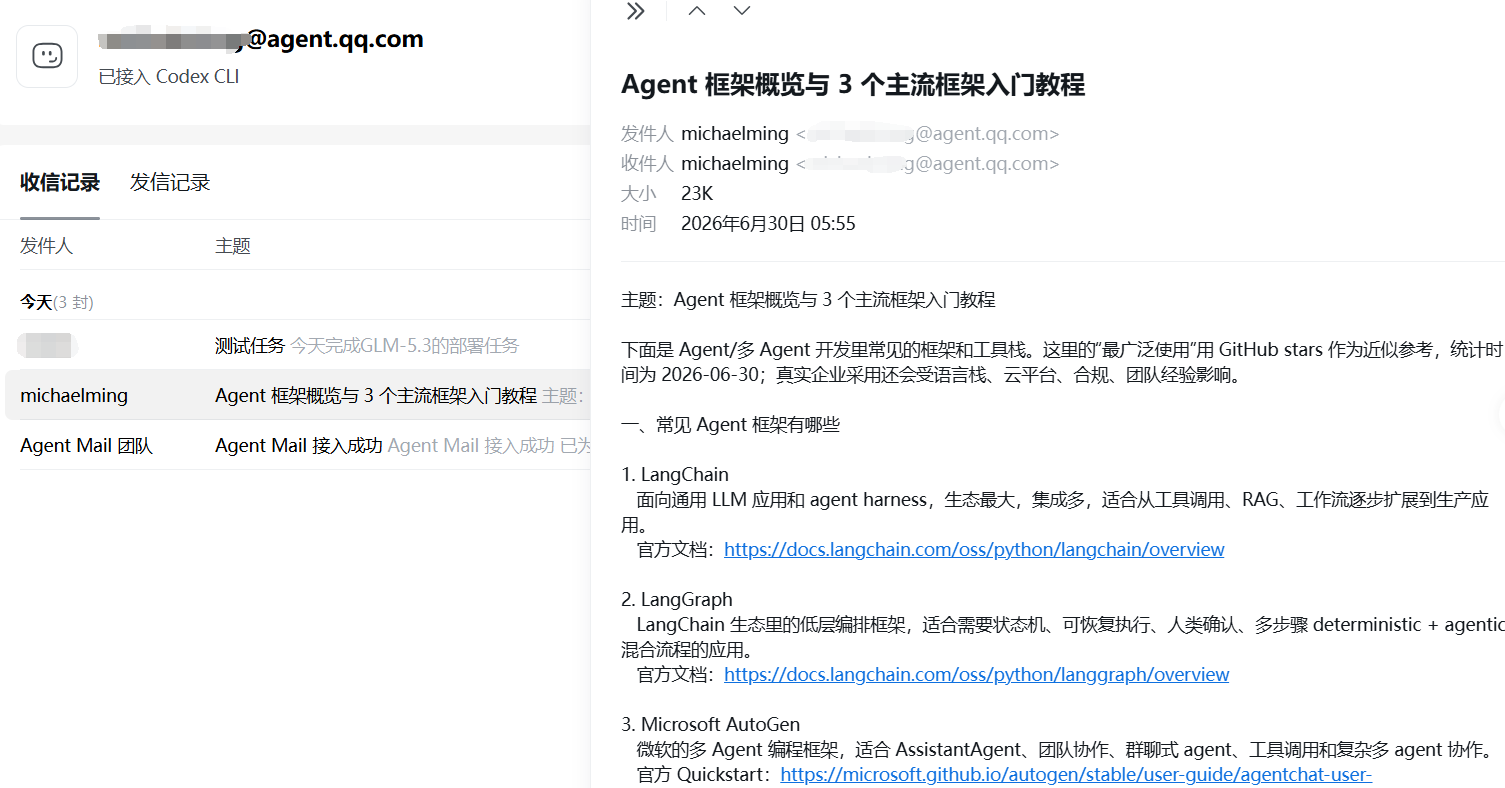This screenshot has height=788, width=1505.
Task: Go to previous email with up arrow
Action: pyautogui.click(x=697, y=11)
